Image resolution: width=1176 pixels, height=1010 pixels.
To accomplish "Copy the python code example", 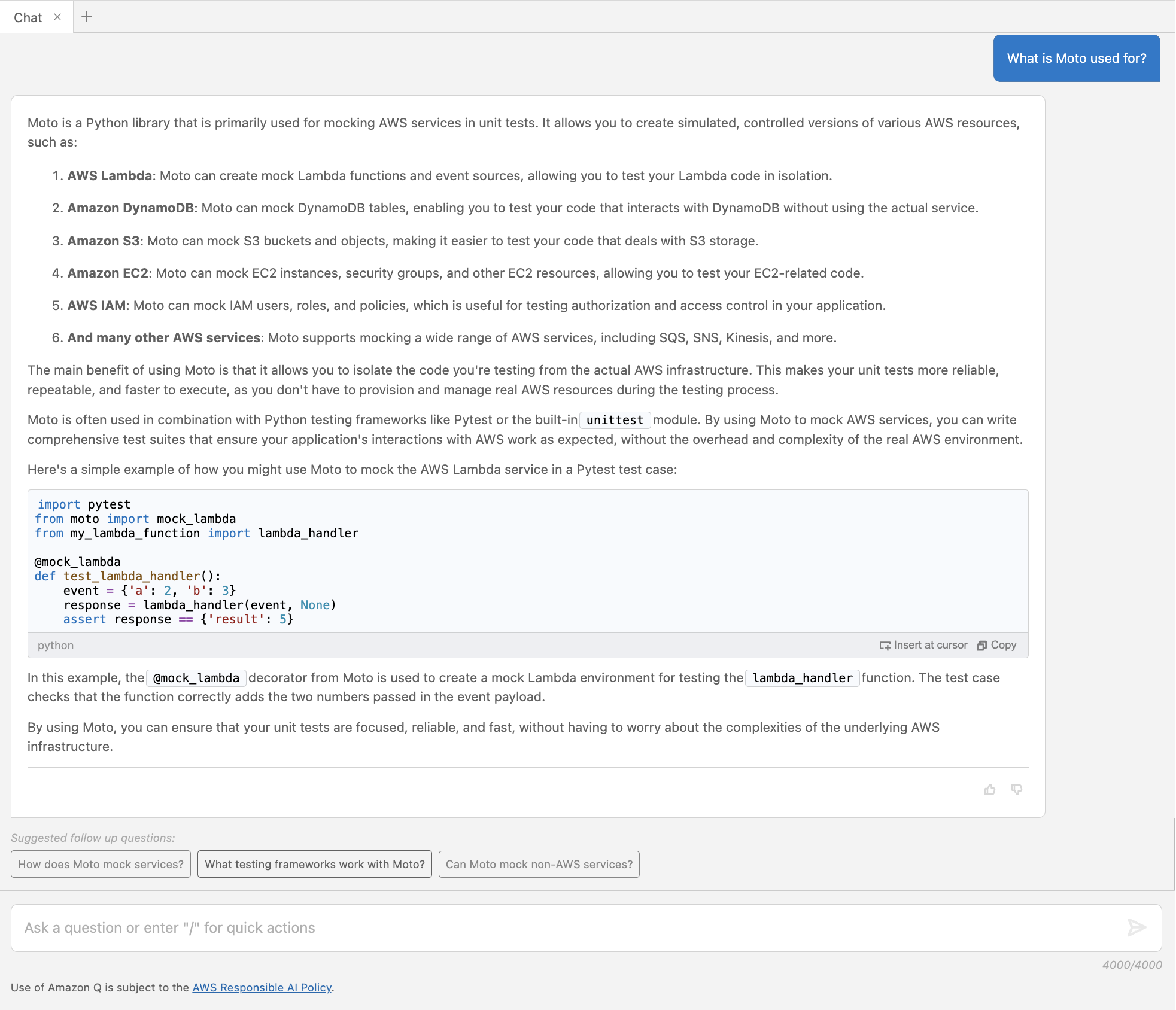I will coord(996,645).
